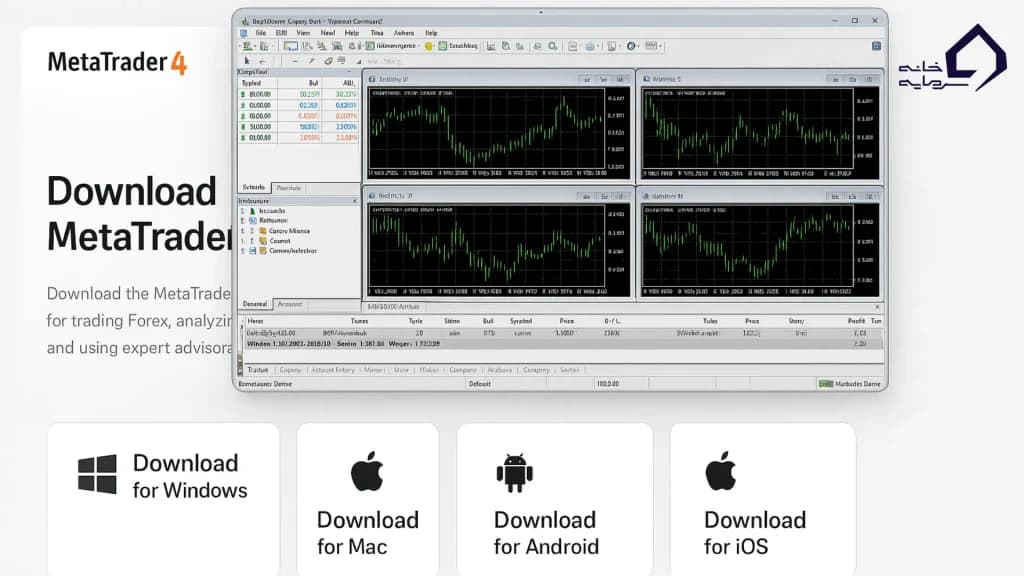Select the "Coumot" tree item

click(x=280, y=241)
